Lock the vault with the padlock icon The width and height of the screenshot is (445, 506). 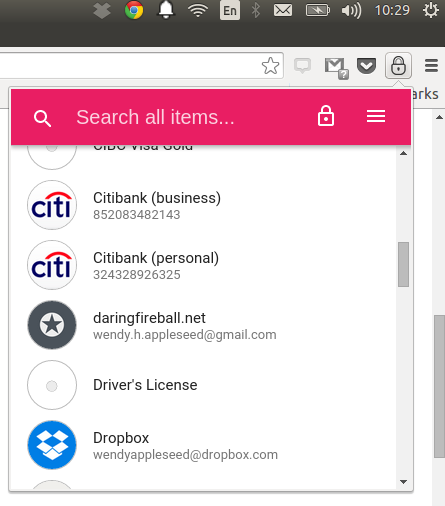(326, 116)
